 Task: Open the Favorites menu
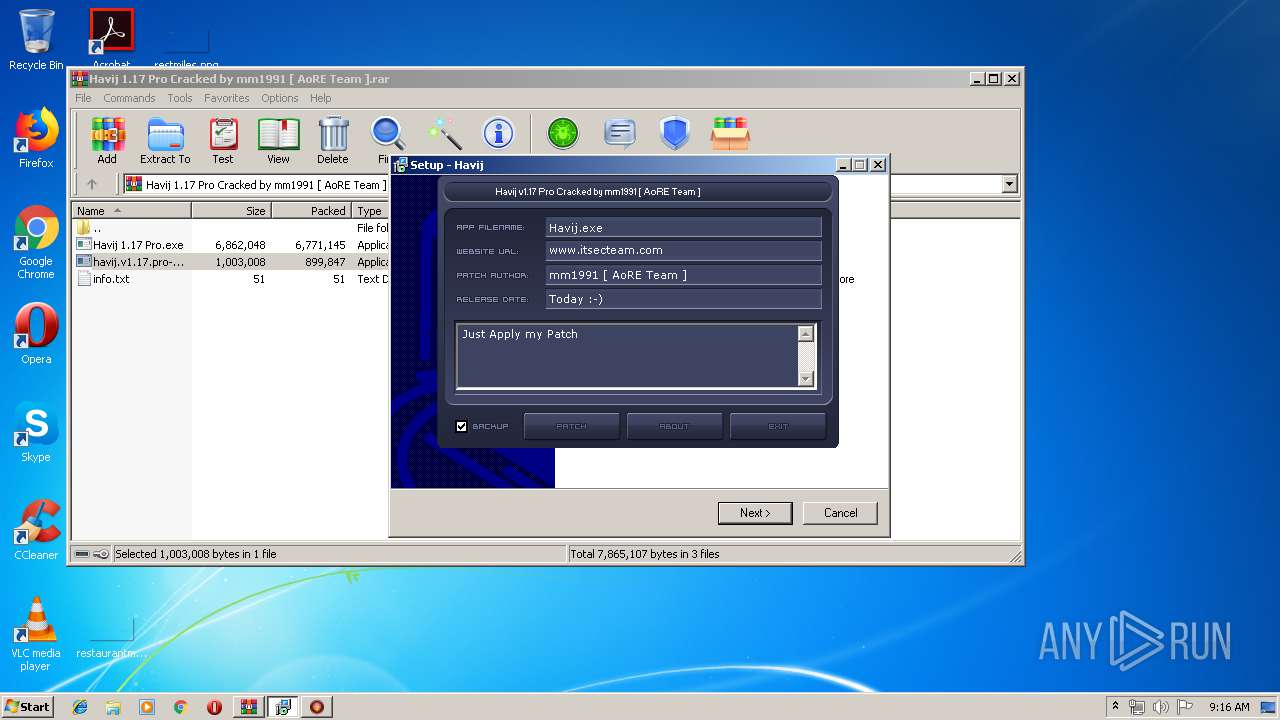pos(227,98)
